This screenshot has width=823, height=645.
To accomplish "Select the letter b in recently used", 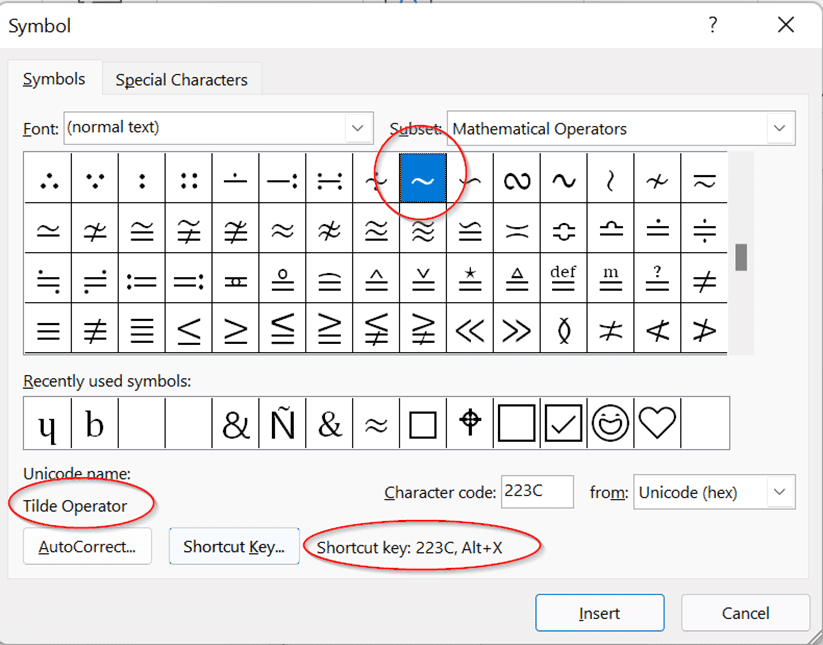I will coord(95,423).
